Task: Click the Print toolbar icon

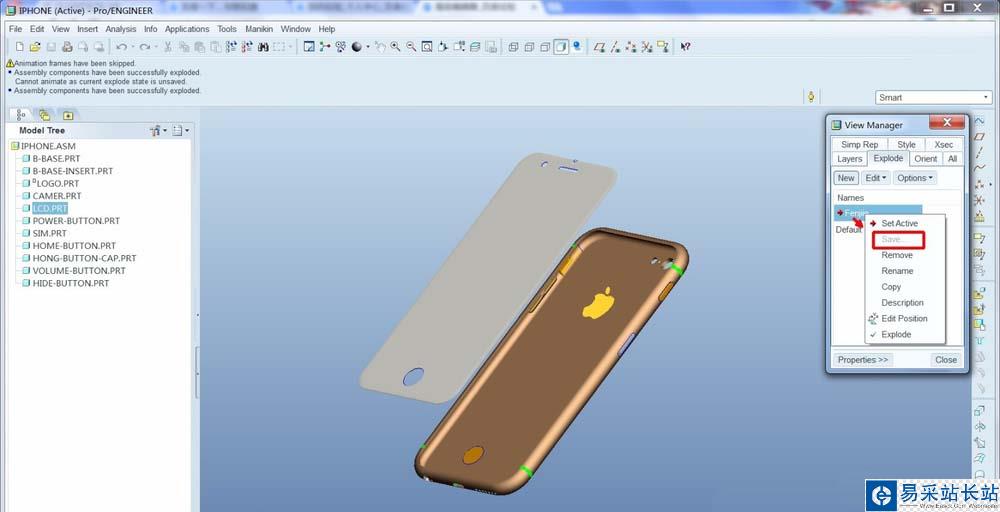Action: 67,47
